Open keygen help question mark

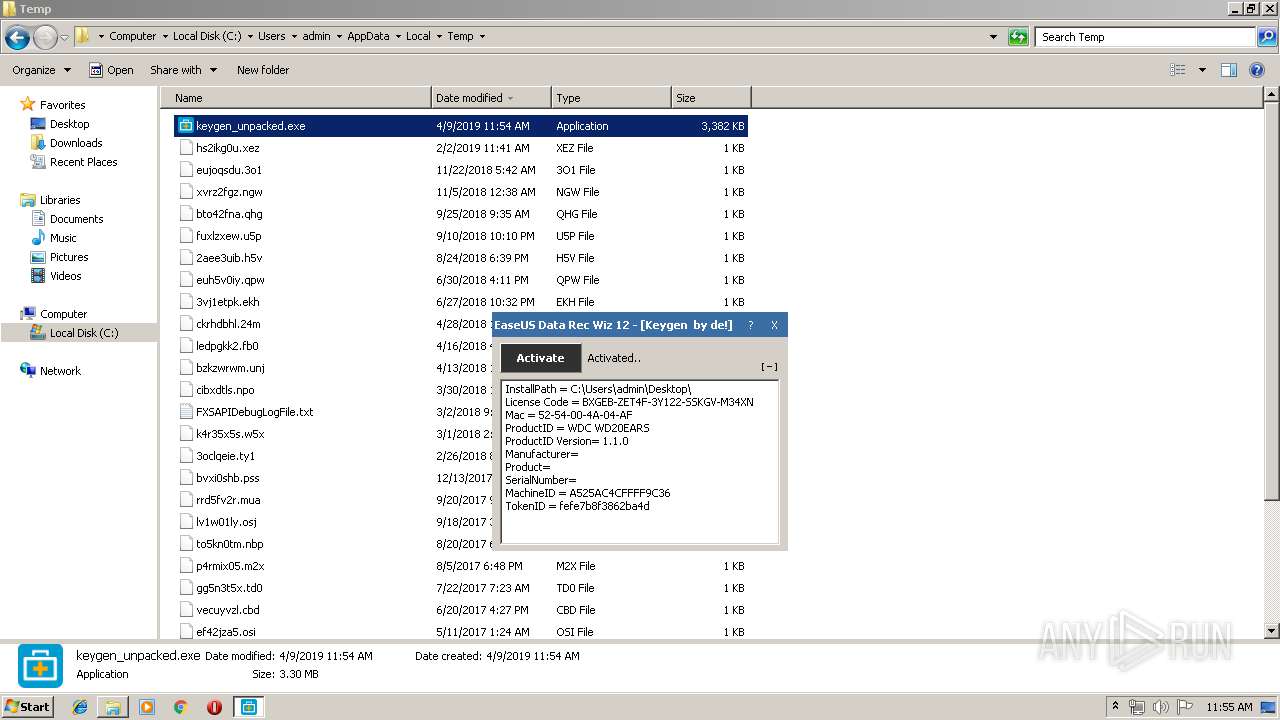tap(751, 325)
